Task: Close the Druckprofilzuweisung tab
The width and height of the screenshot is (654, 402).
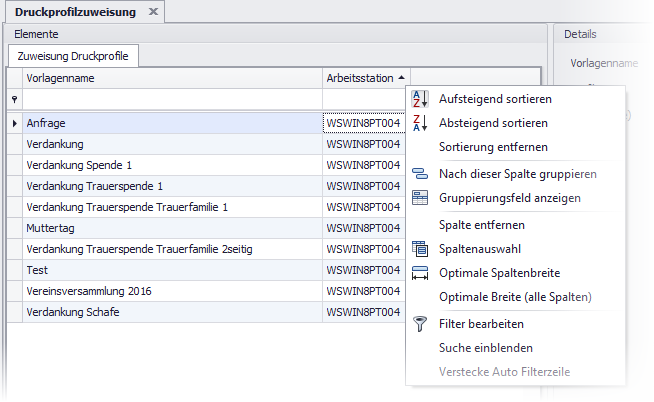Action: [153, 11]
